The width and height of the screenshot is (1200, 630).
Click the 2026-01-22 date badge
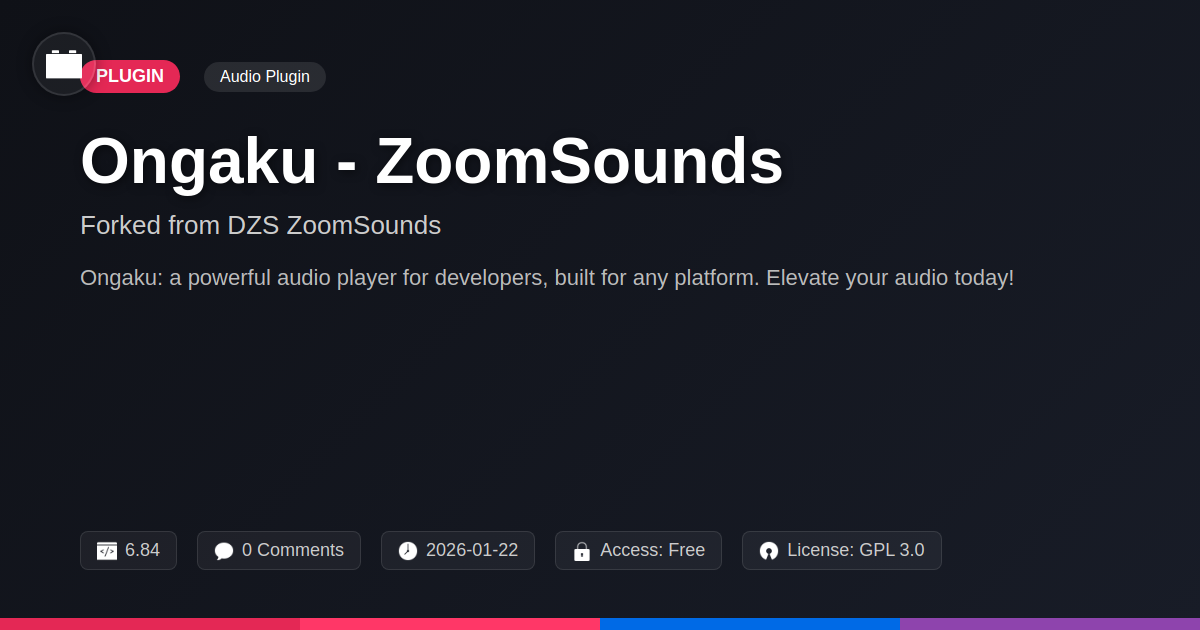(458, 551)
